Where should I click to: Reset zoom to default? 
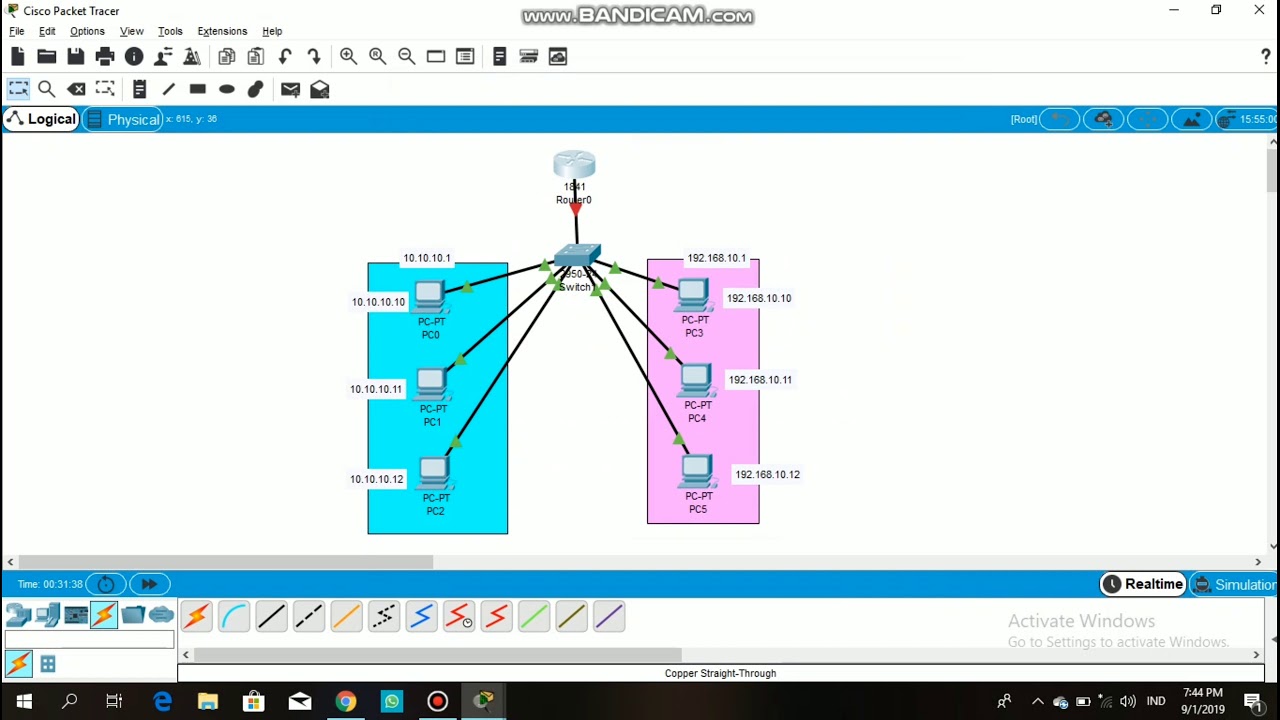click(377, 57)
